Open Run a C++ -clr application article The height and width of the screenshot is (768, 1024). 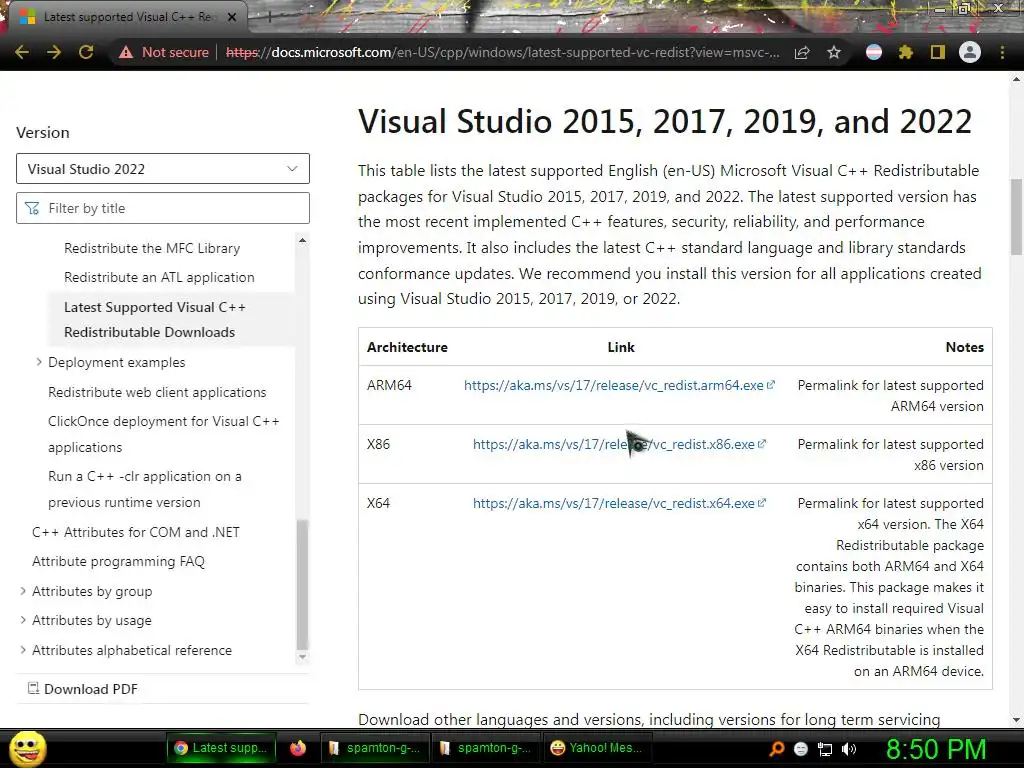click(145, 489)
